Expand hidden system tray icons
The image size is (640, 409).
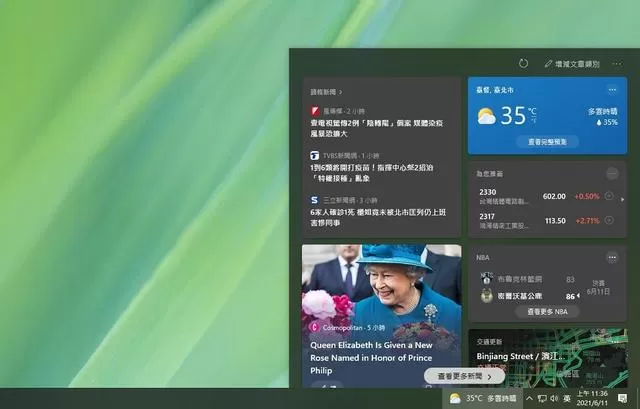coord(529,398)
